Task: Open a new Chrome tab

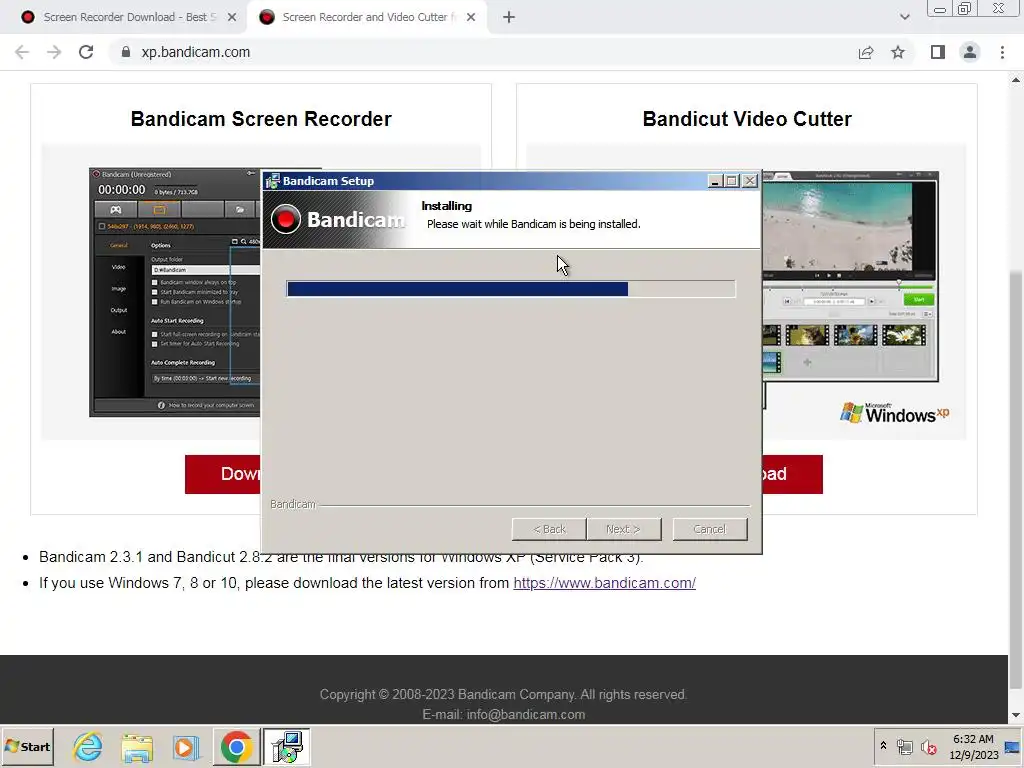Action: pyautogui.click(x=509, y=17)
